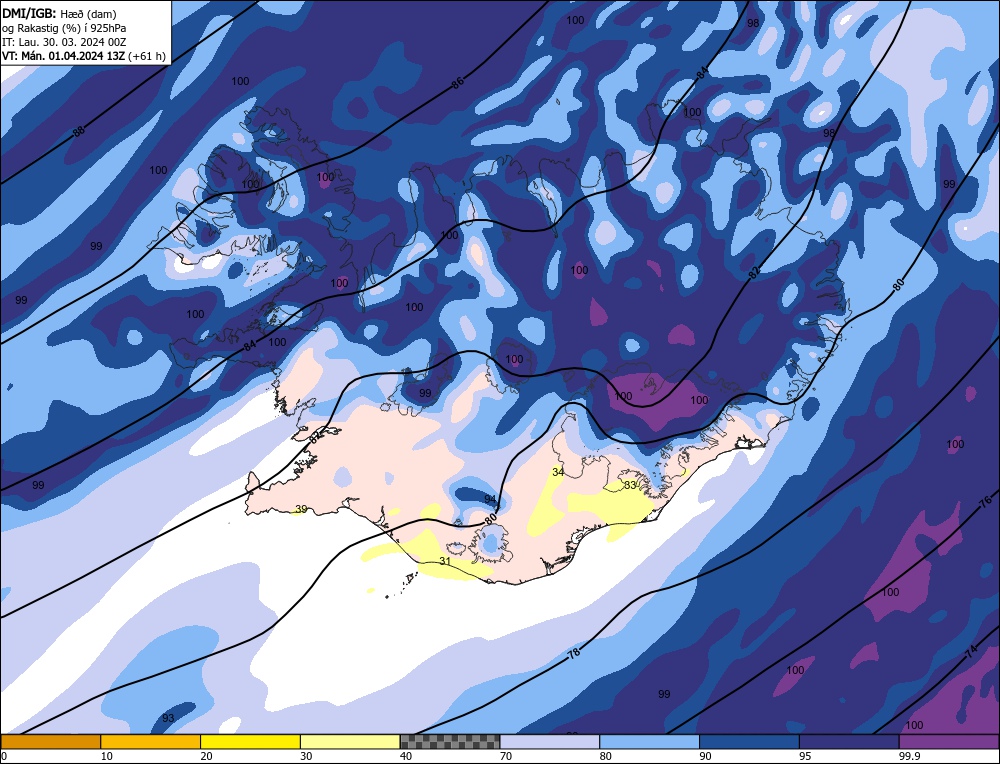Click the humidity value '31' in yellow area
Viewport: 1000px width, 764px height.
pos(445,561)
